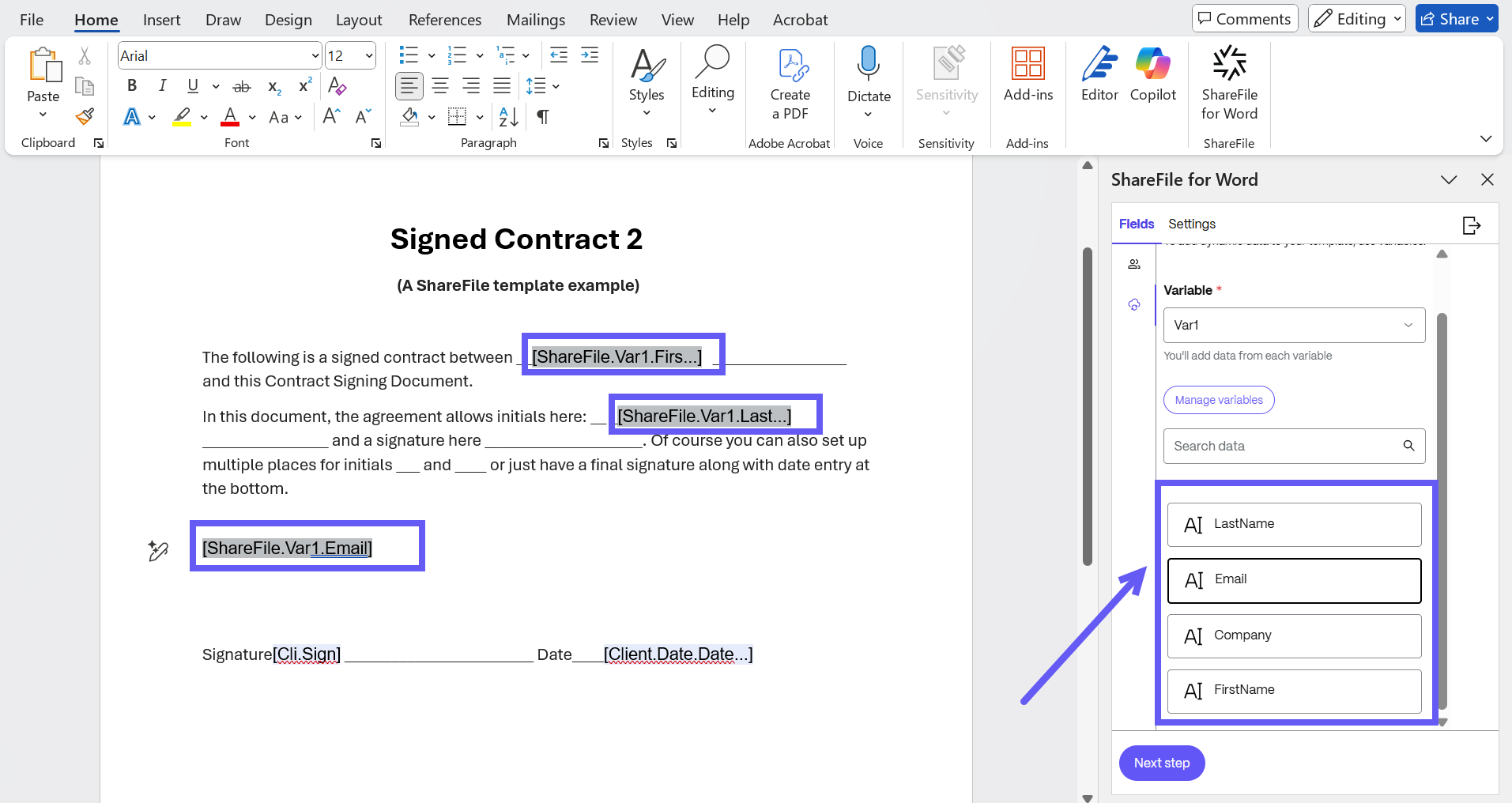The image size is (1512, 803).
Task: Open the References ribbon tab
Action: tap(444, 20)
